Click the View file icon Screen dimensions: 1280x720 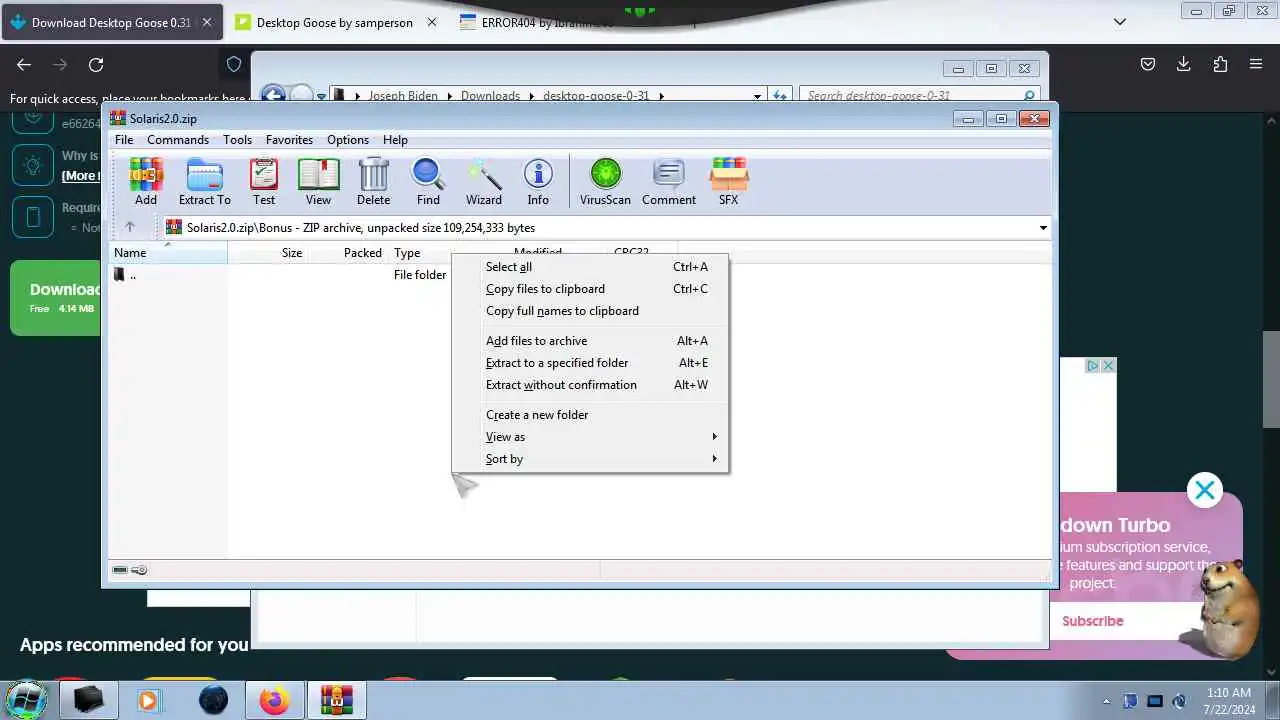318,182
